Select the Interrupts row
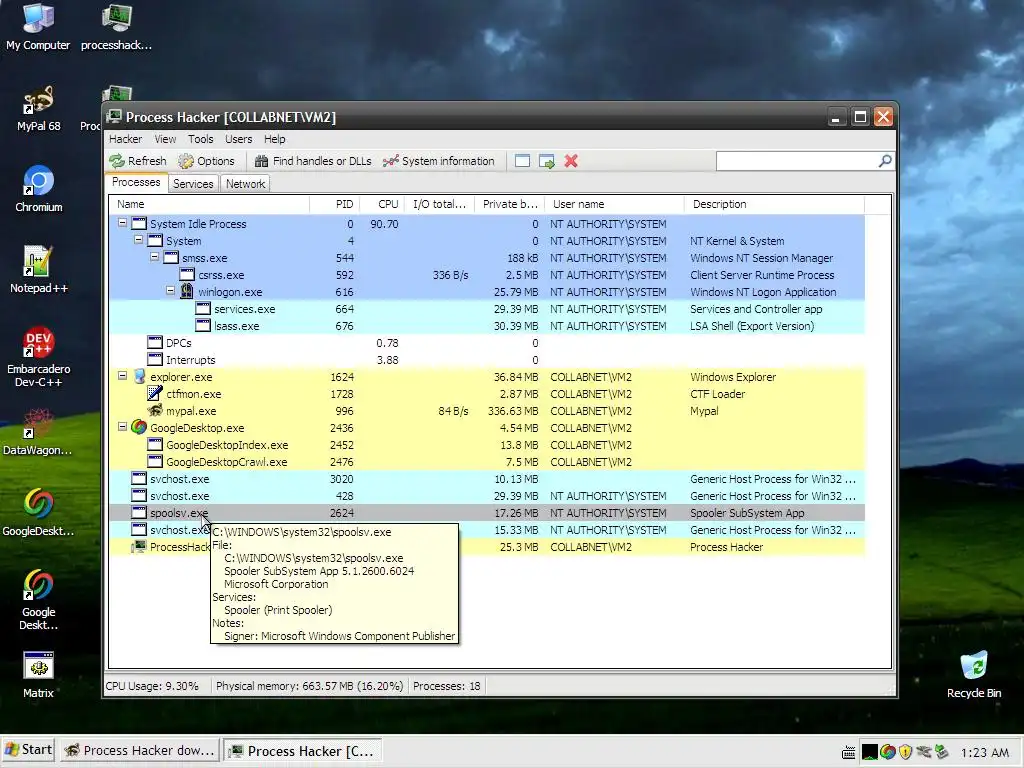The width and height of the screenshot is (1024, 768). pyautogui.click(x=487, y=360)
